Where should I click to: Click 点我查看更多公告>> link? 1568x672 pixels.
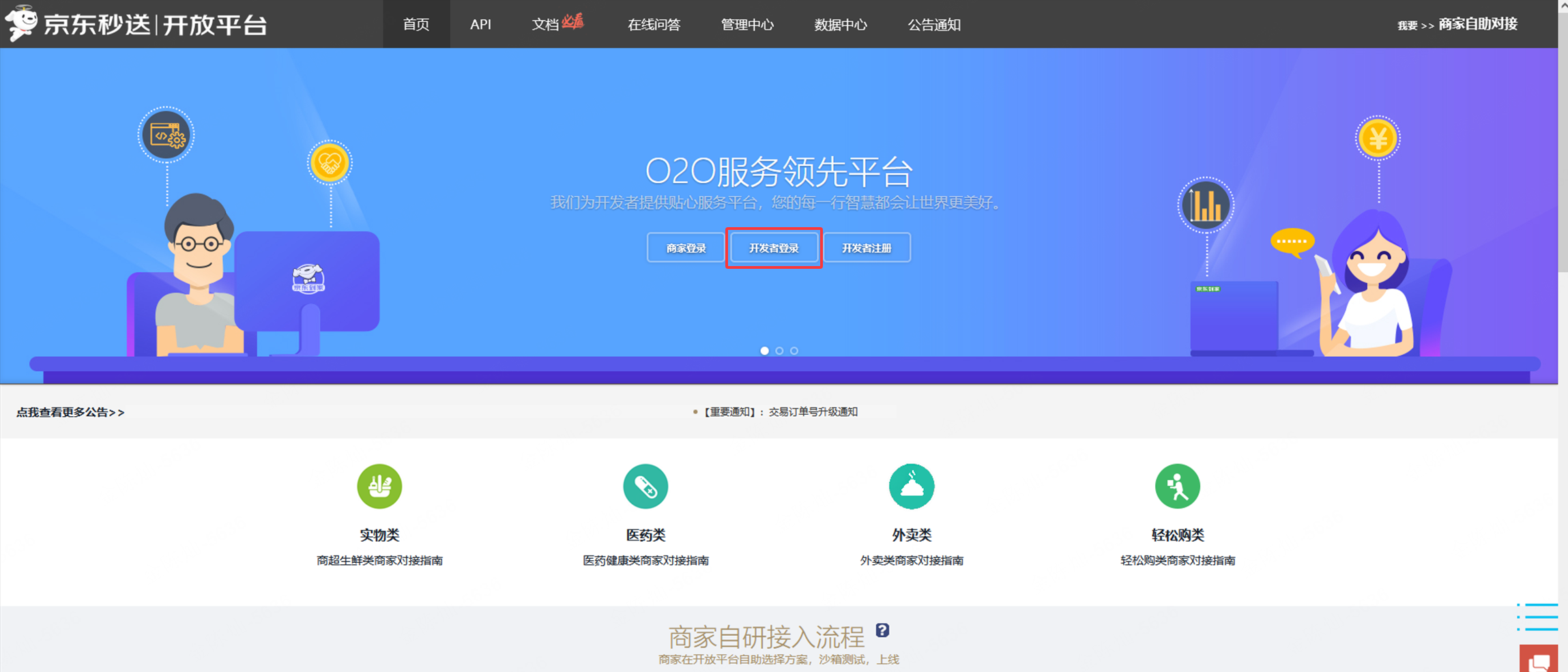coord(70,412)
